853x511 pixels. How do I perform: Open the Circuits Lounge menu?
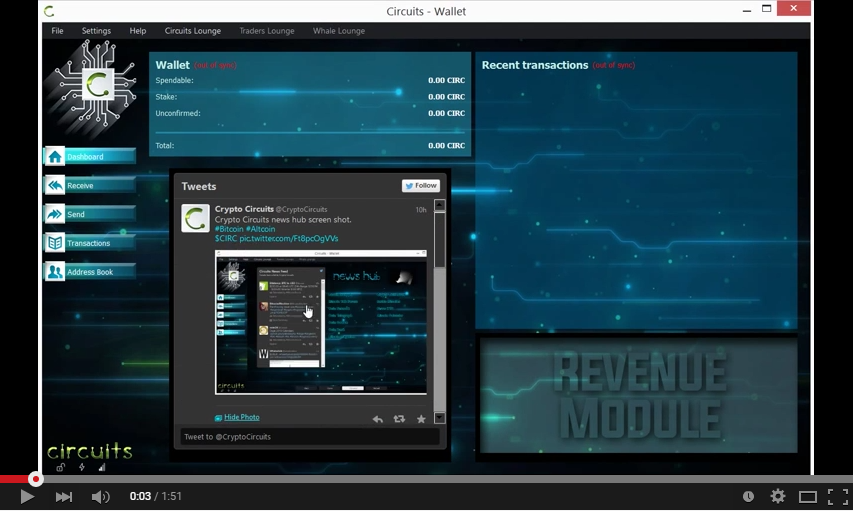[193, 31]
